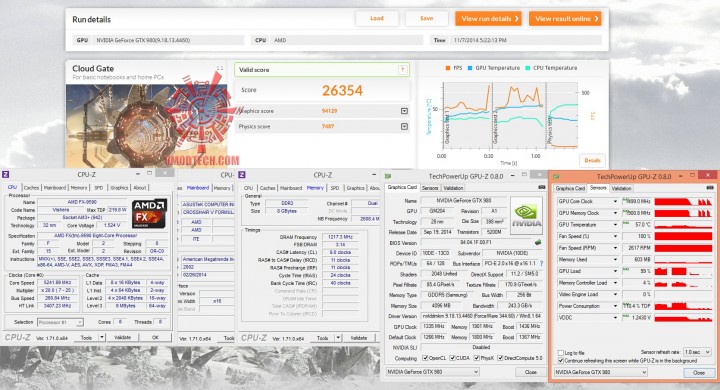Screen dimensions: 720x390
Task: Open the Memory Used sensor dropdown
Action: (615, 260)
